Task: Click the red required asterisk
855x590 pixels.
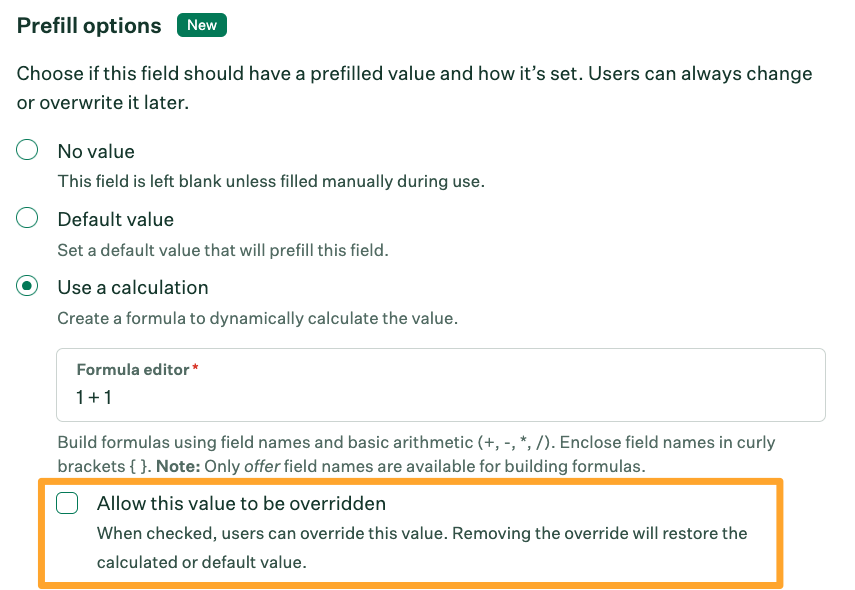Action: [x=196, y=370]
